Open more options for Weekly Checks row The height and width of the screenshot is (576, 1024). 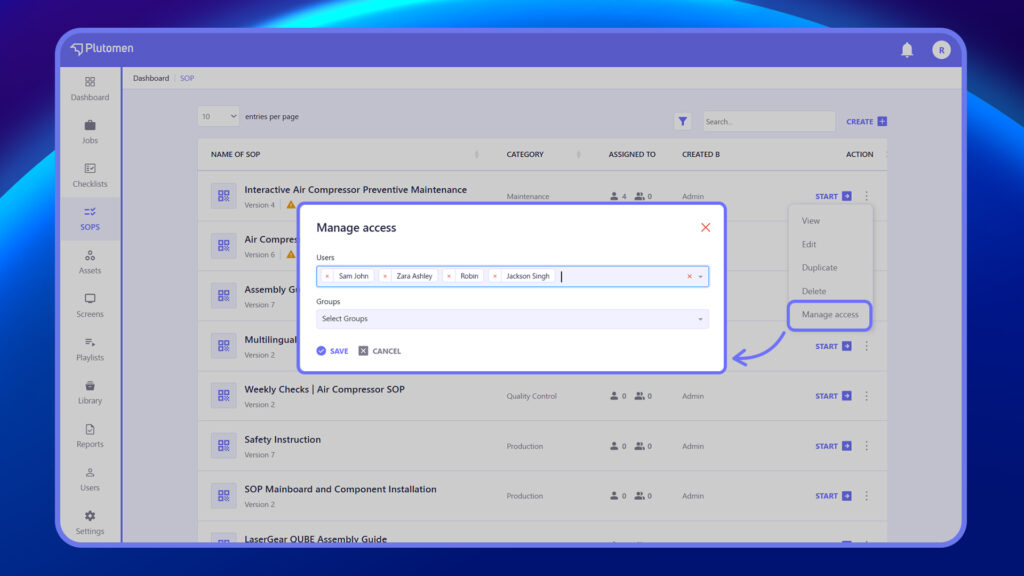[867, 396]
